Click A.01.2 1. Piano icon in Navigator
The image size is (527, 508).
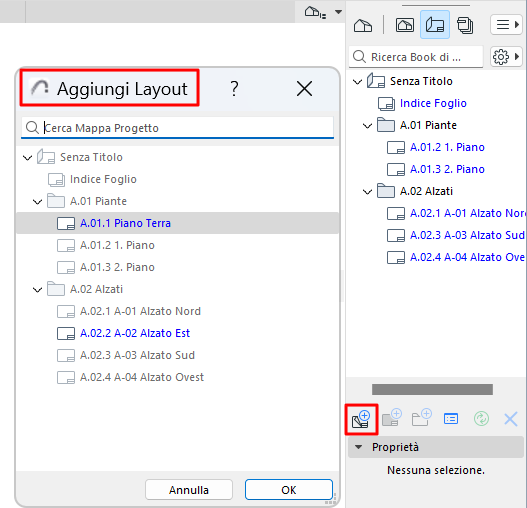click(396, 147)
